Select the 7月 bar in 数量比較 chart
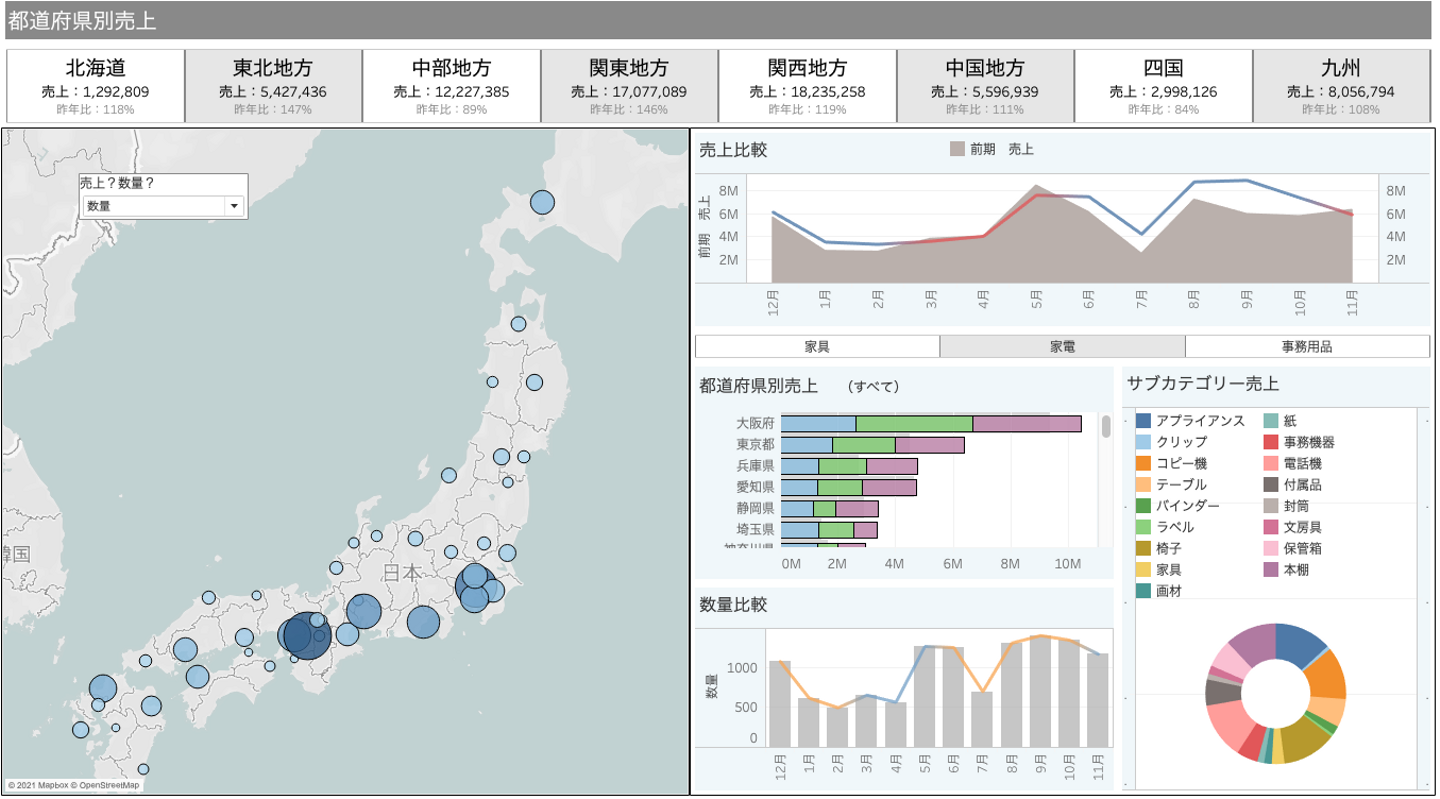 tap(982, 719)
